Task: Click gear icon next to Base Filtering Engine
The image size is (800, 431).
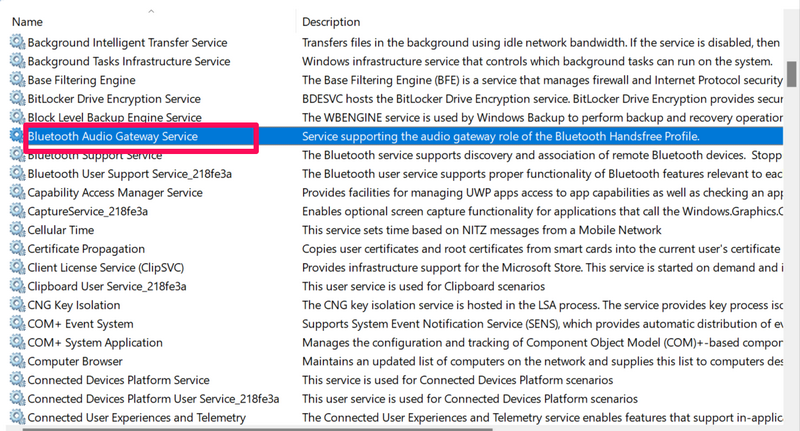Action: tap(17, 80)
